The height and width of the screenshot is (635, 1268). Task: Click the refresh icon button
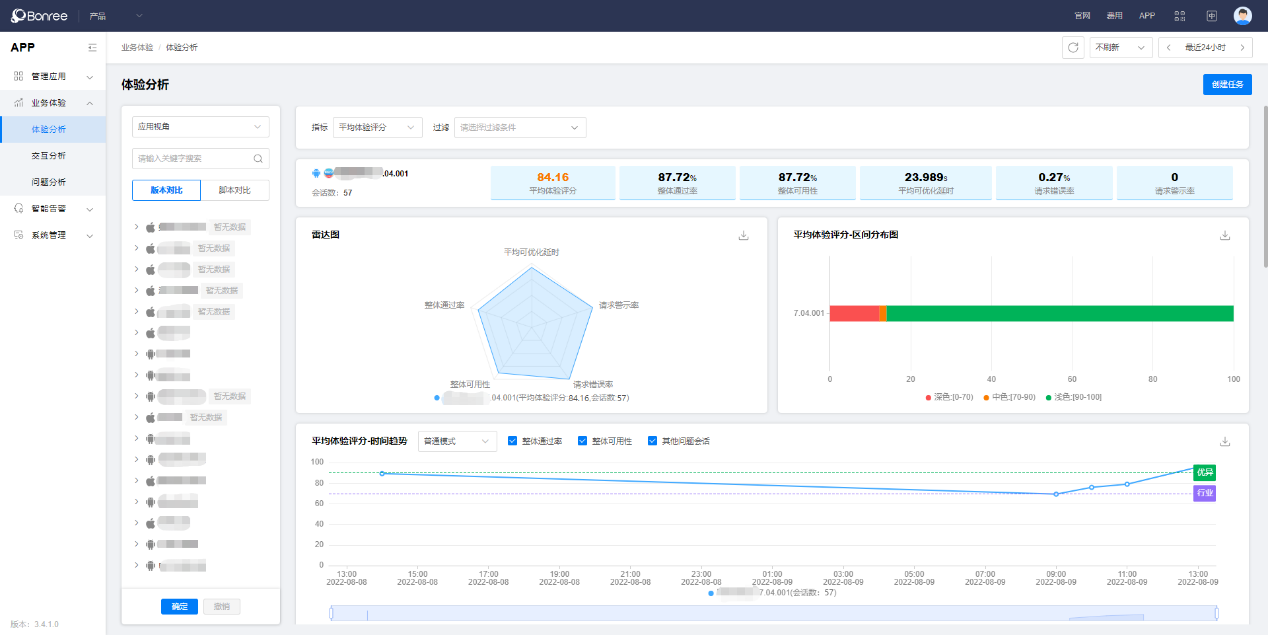[x=1073, y=47]
